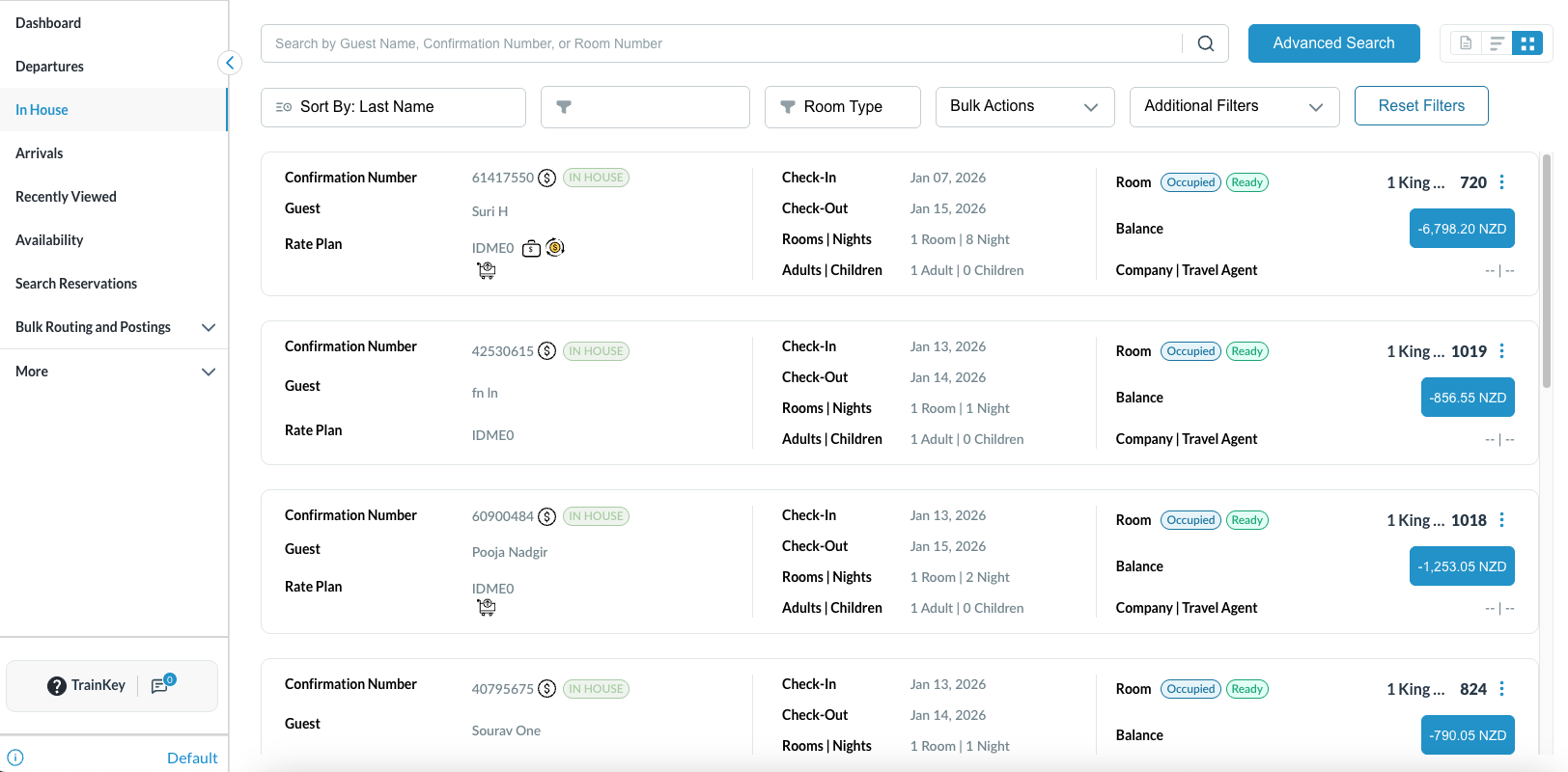1568x772 pixels.
Task: Expand the Additional Filters dropdown
Action: (x=1233, y=106)
